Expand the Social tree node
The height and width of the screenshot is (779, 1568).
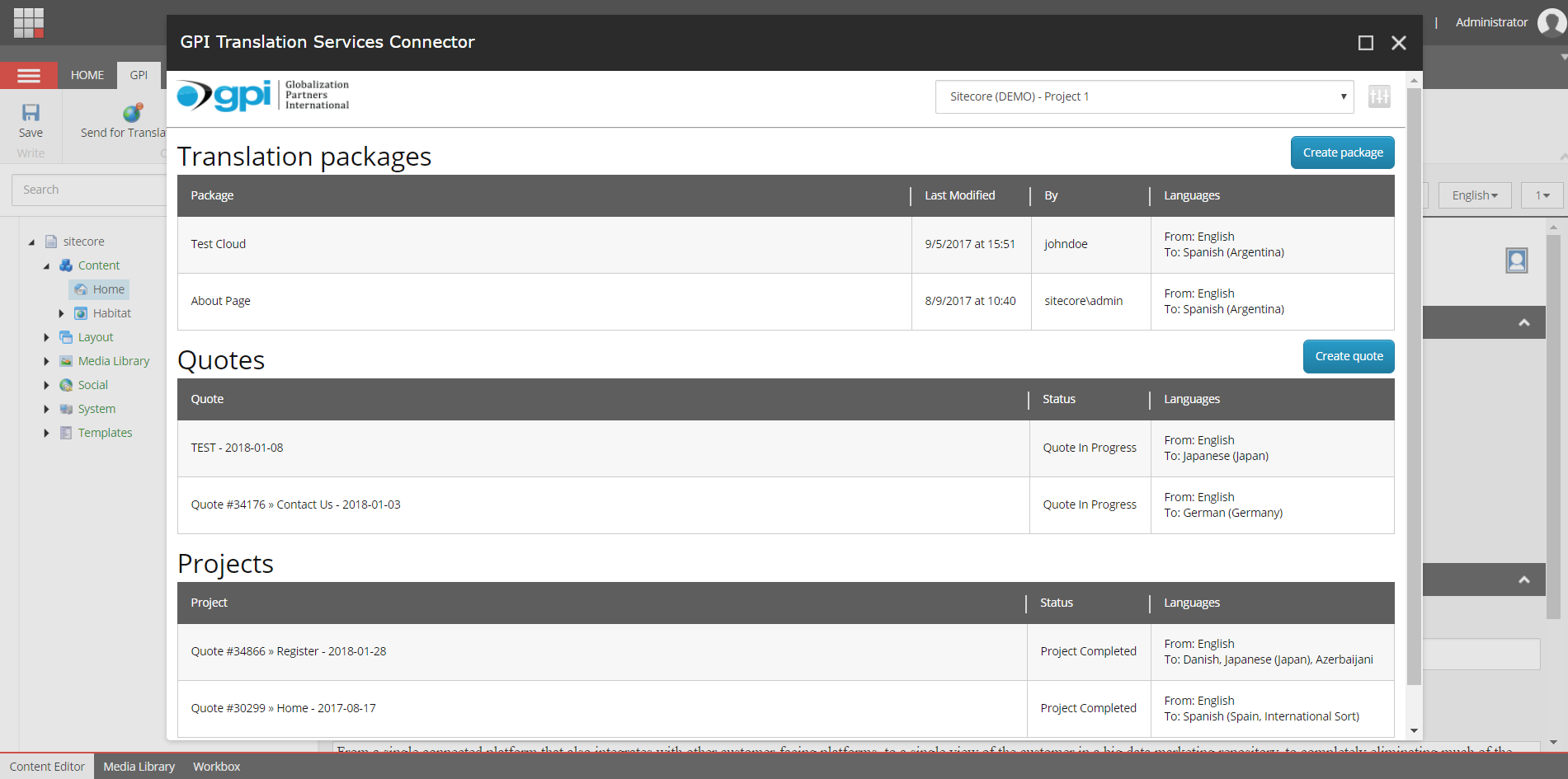46,385
